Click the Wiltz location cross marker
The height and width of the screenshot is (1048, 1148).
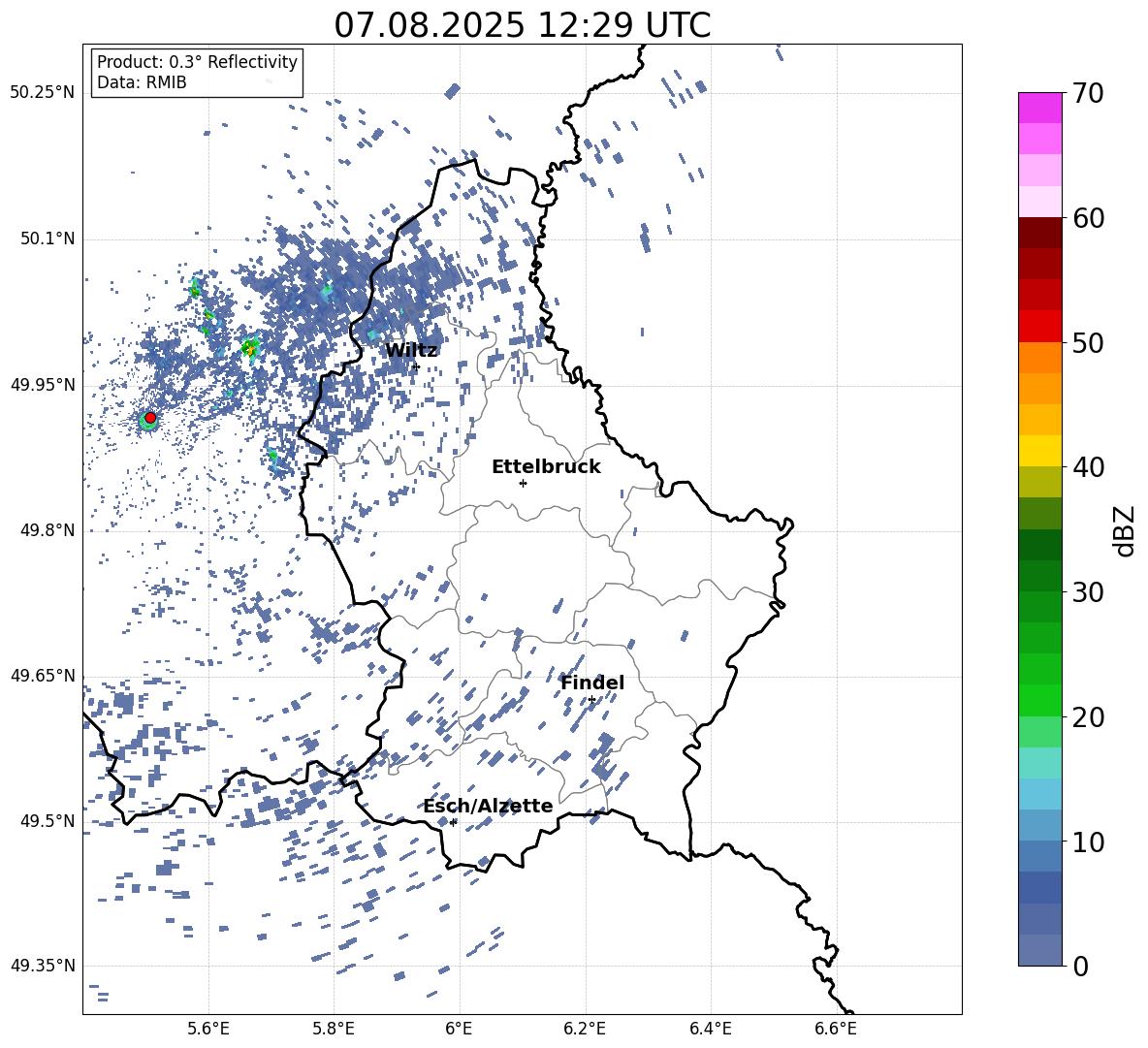click(416, 366)
